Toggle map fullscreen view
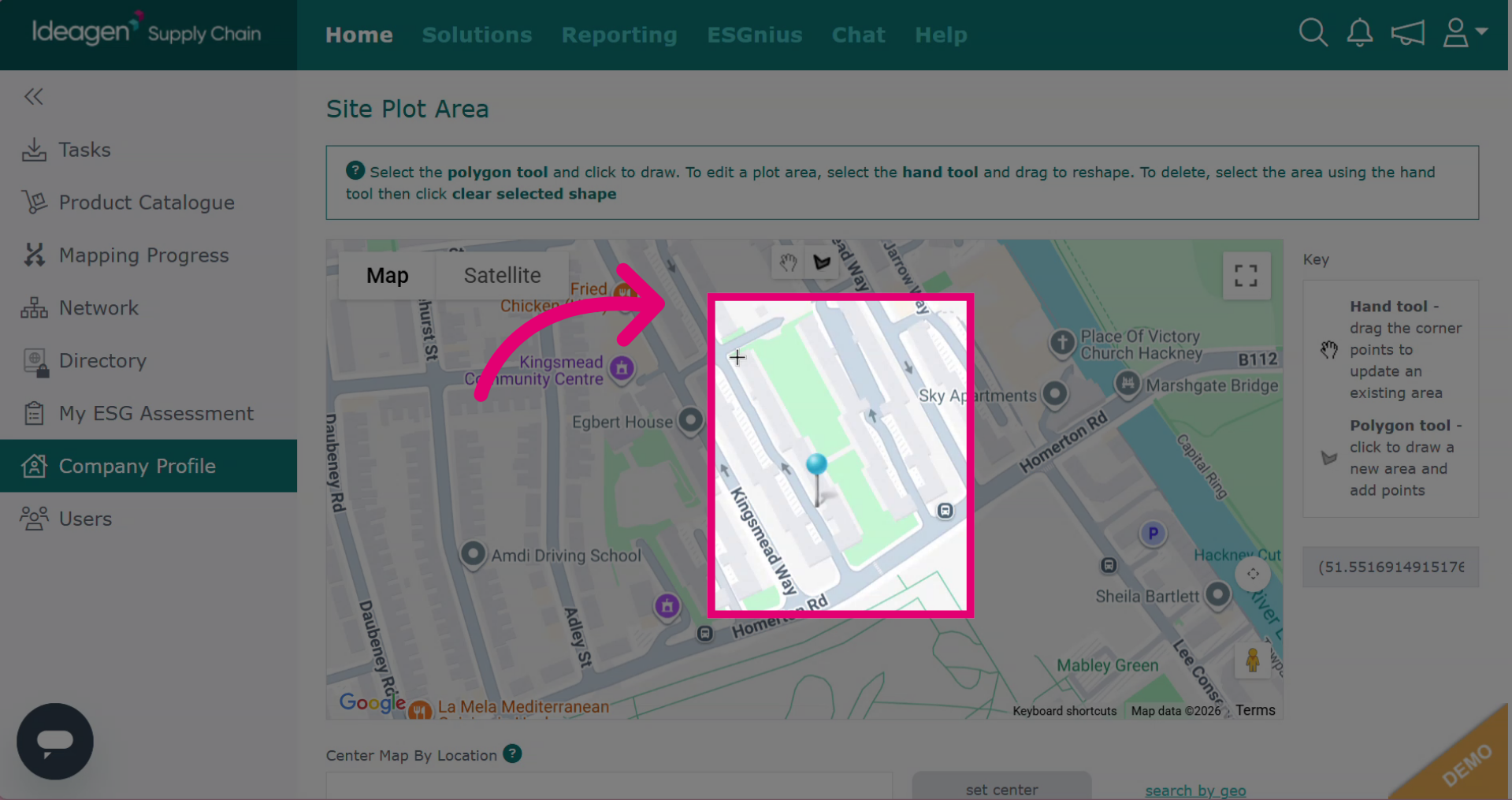Screen dimensions: 1512x800 (1246, 276)
